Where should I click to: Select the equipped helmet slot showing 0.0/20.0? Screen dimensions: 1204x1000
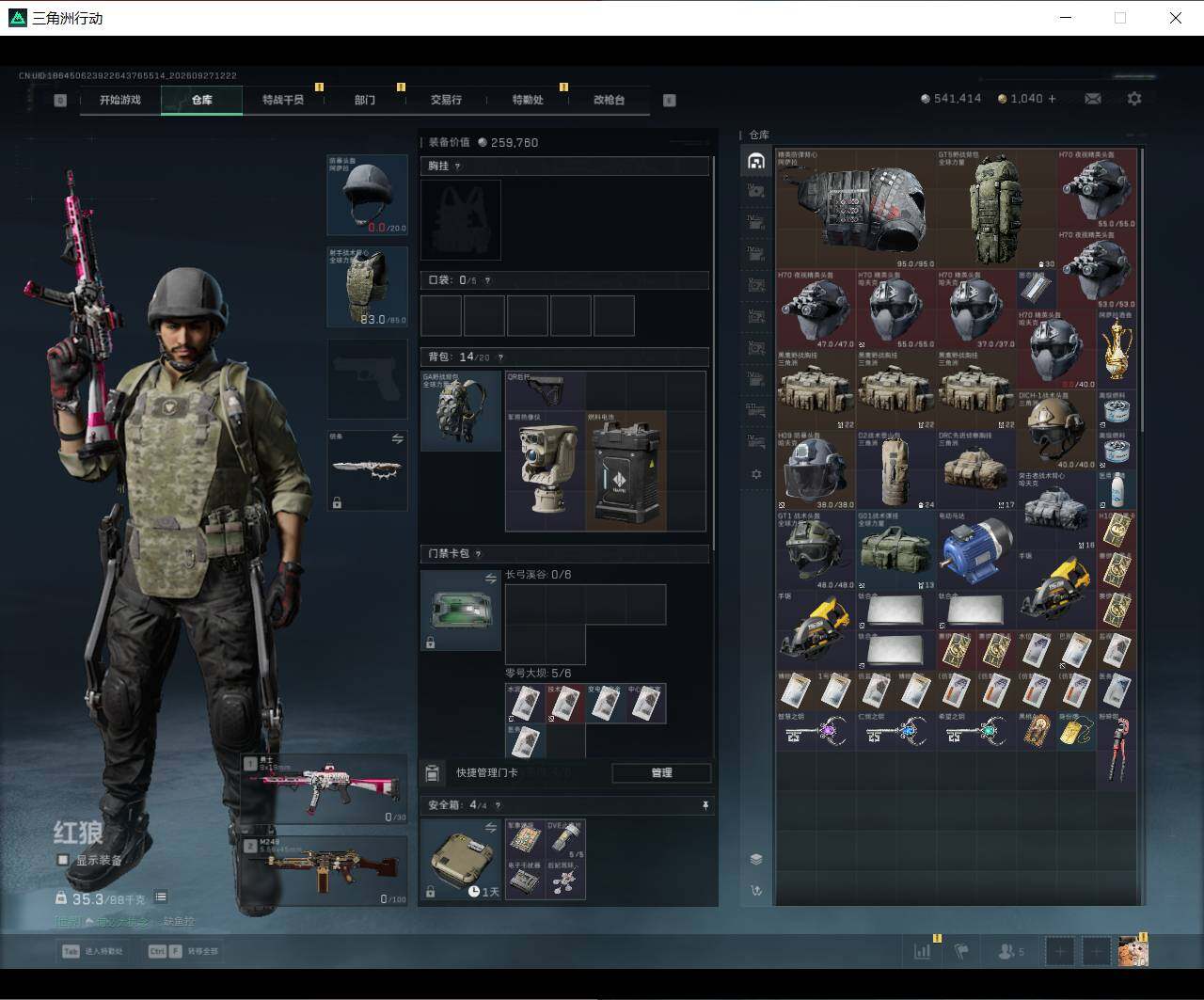(367, 195)
